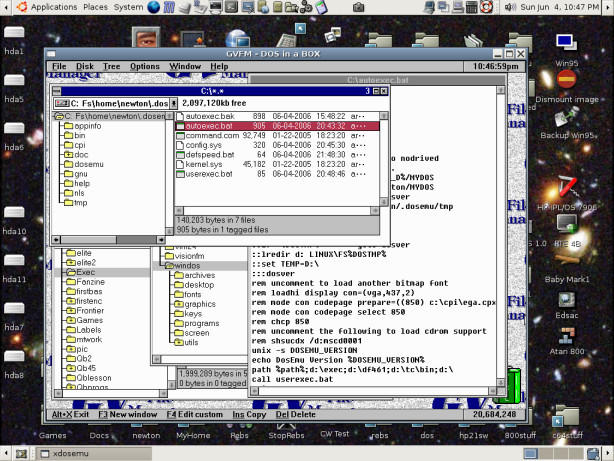614x461 pixels.
Task: Open the Places menu
Action: pos(95,7)
